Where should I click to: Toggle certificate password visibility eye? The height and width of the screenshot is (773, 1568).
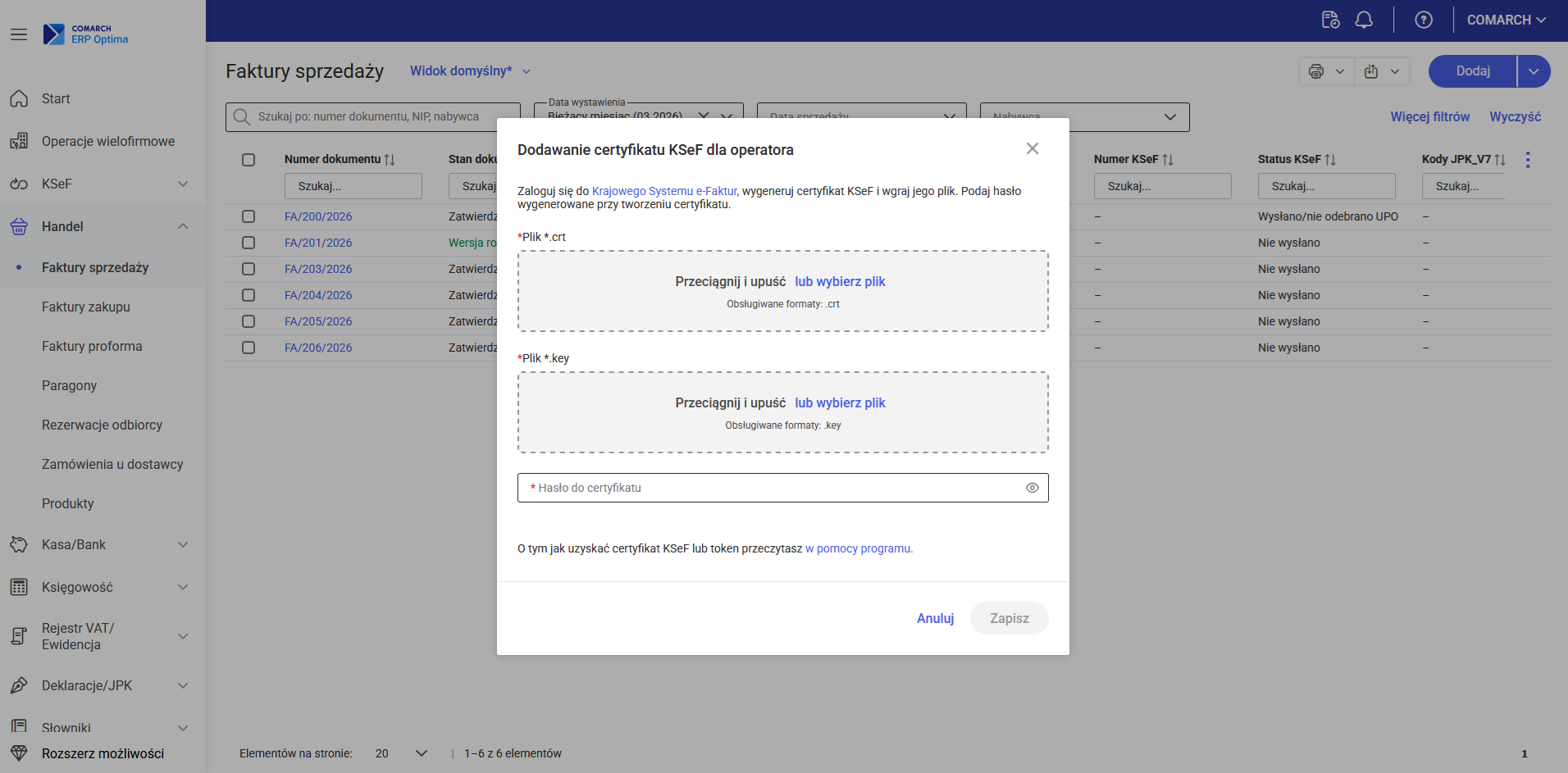pos(1032,488)
